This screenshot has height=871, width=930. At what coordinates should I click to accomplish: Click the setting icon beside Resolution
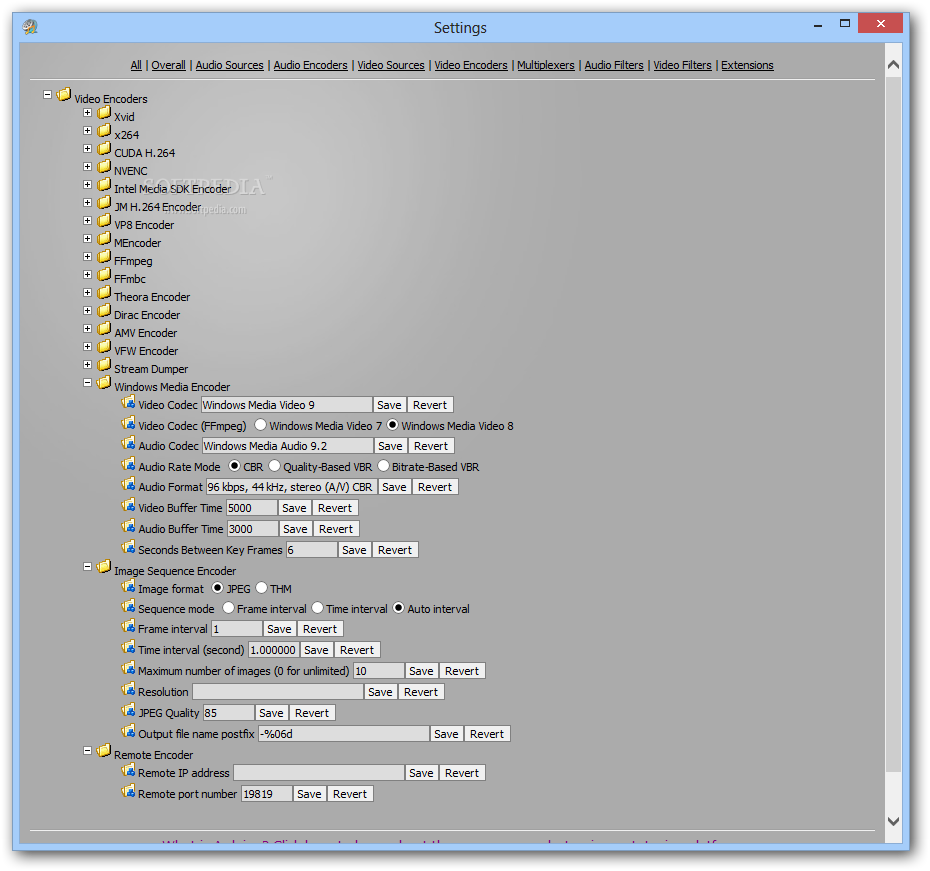[128, 690]
